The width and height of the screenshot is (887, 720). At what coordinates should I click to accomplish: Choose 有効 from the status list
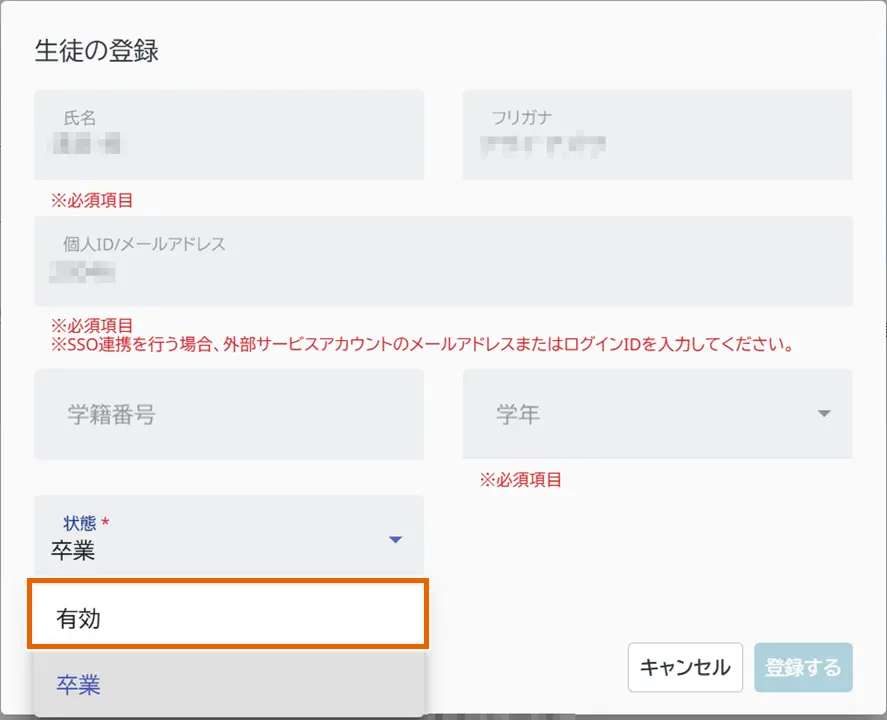229,619
